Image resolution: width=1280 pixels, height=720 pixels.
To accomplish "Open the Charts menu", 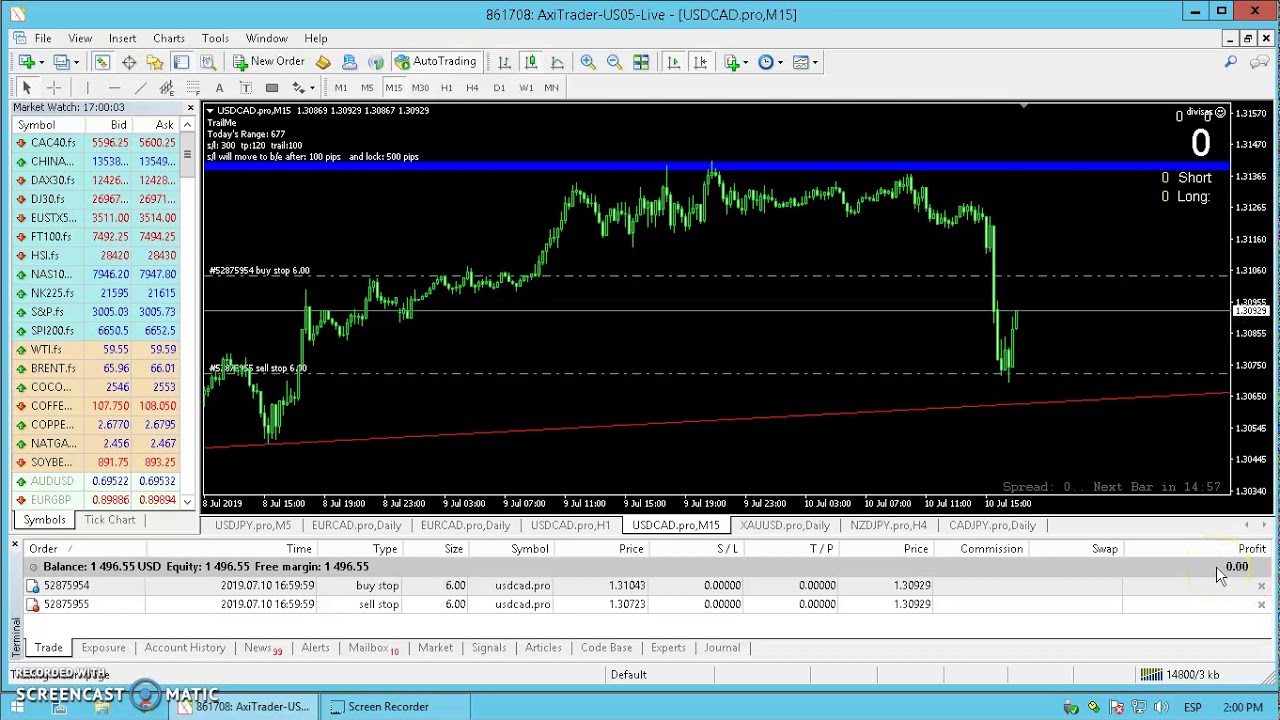I will coord(168,38).
